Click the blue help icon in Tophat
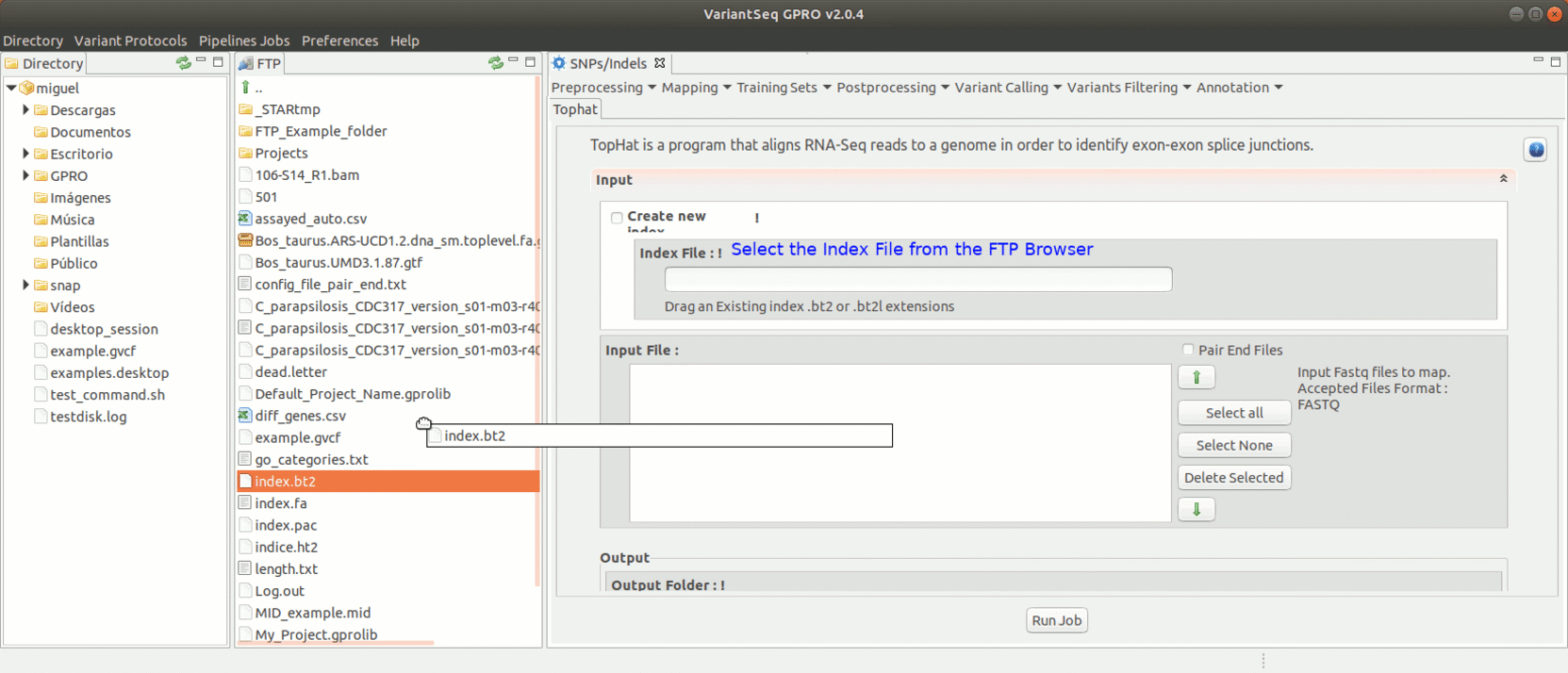 click(1535, 150)
